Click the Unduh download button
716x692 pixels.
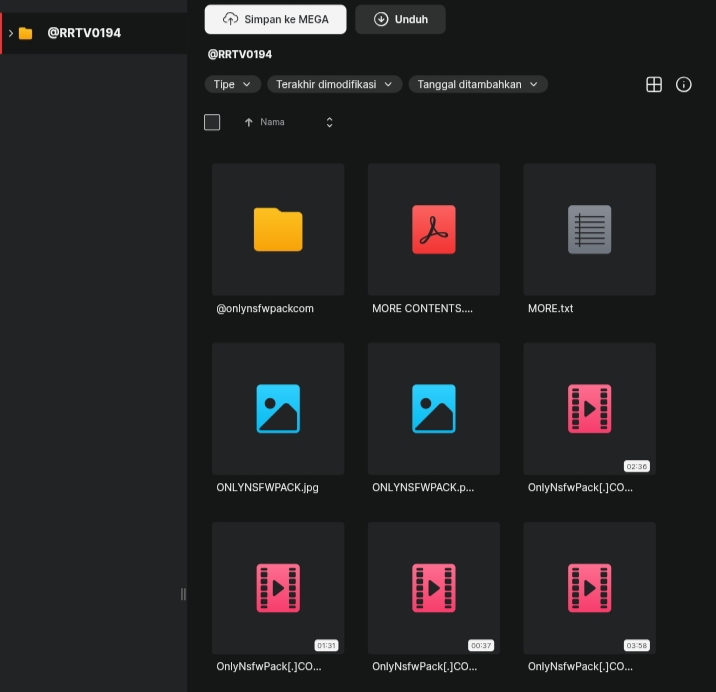coord(400,19)
